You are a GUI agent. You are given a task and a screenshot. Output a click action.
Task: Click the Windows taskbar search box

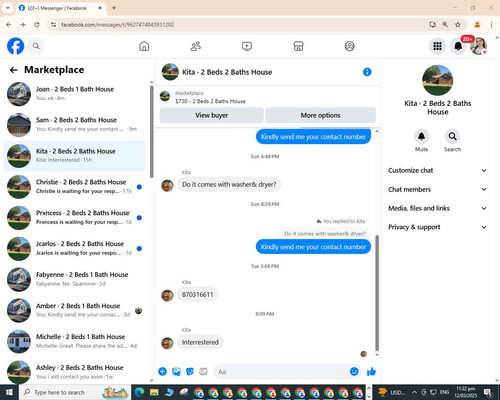pyautogui.click(x=75, y=392)
